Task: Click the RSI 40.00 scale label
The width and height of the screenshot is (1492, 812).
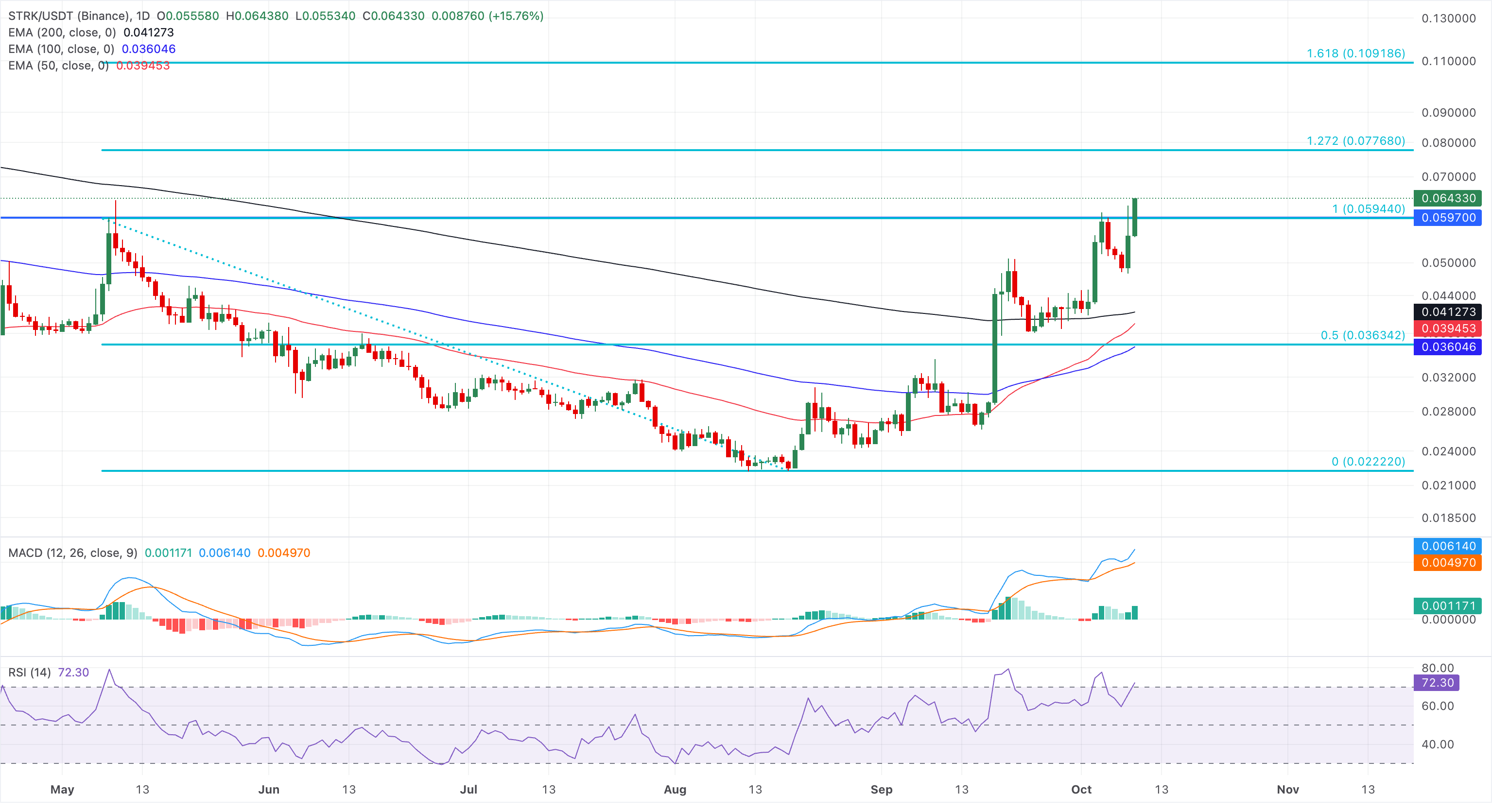Action: (1438, 744)
